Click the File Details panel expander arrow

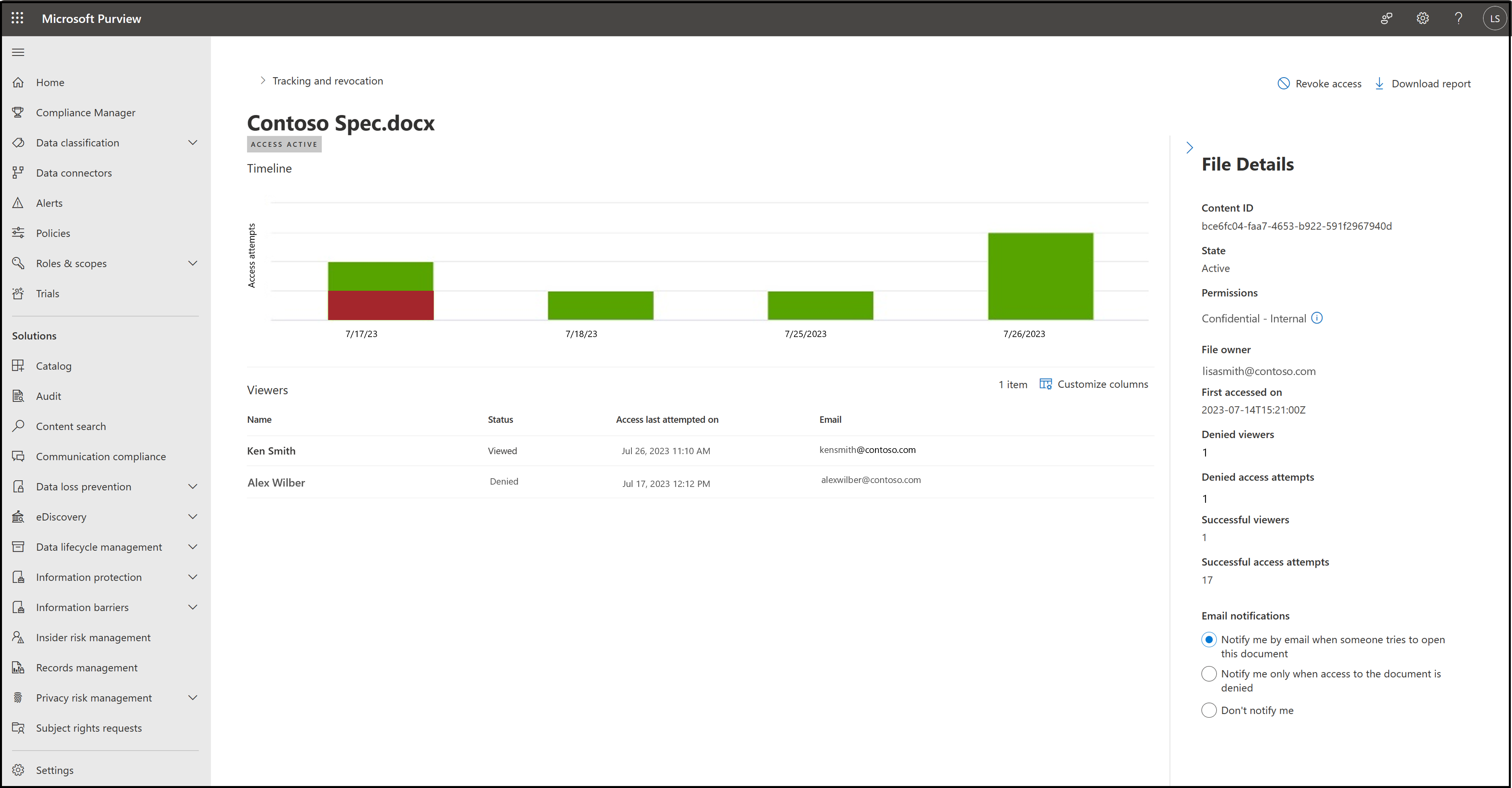point(1189,147)
